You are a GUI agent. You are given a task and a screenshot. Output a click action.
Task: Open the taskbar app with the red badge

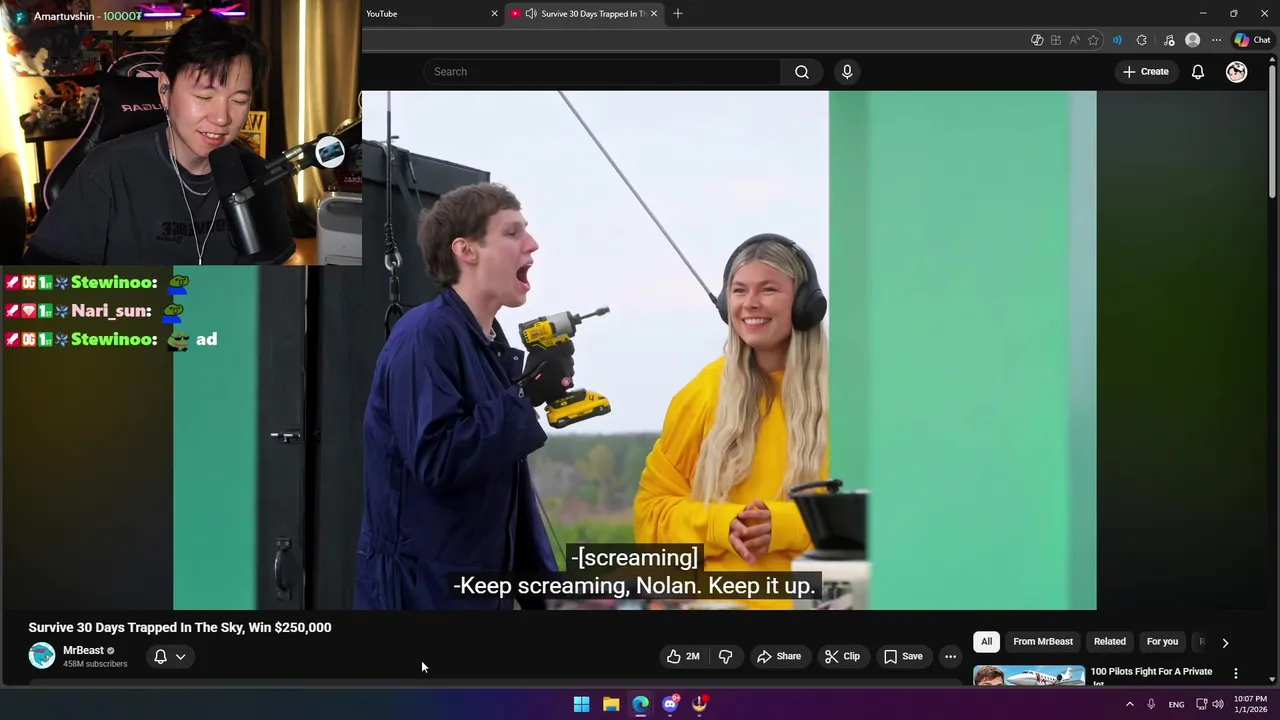tap(700, 704)
